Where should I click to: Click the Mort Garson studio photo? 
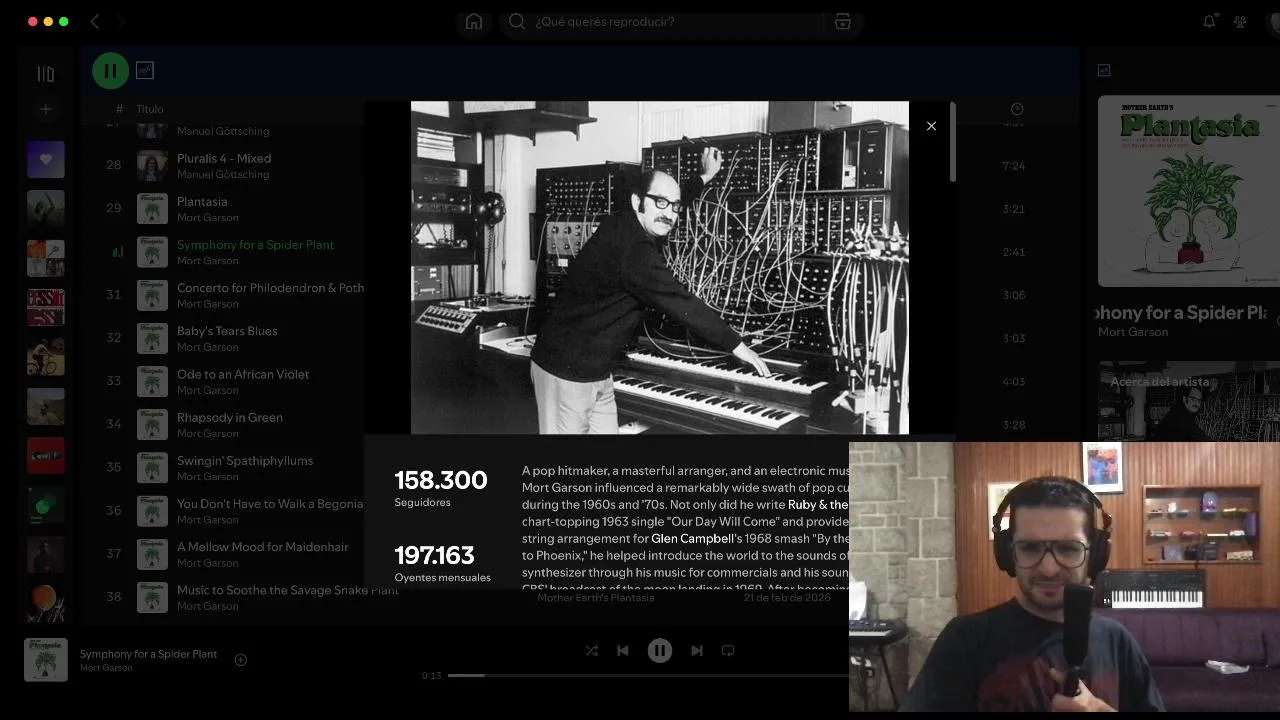click(660, 267)
